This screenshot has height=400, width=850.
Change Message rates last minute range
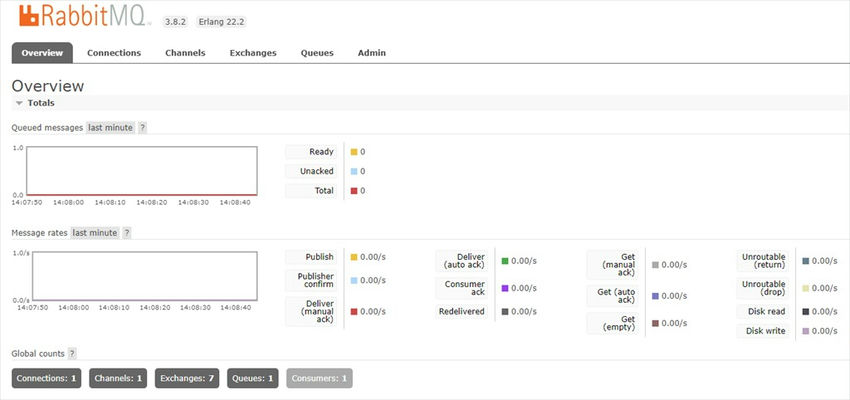point(94,233)
